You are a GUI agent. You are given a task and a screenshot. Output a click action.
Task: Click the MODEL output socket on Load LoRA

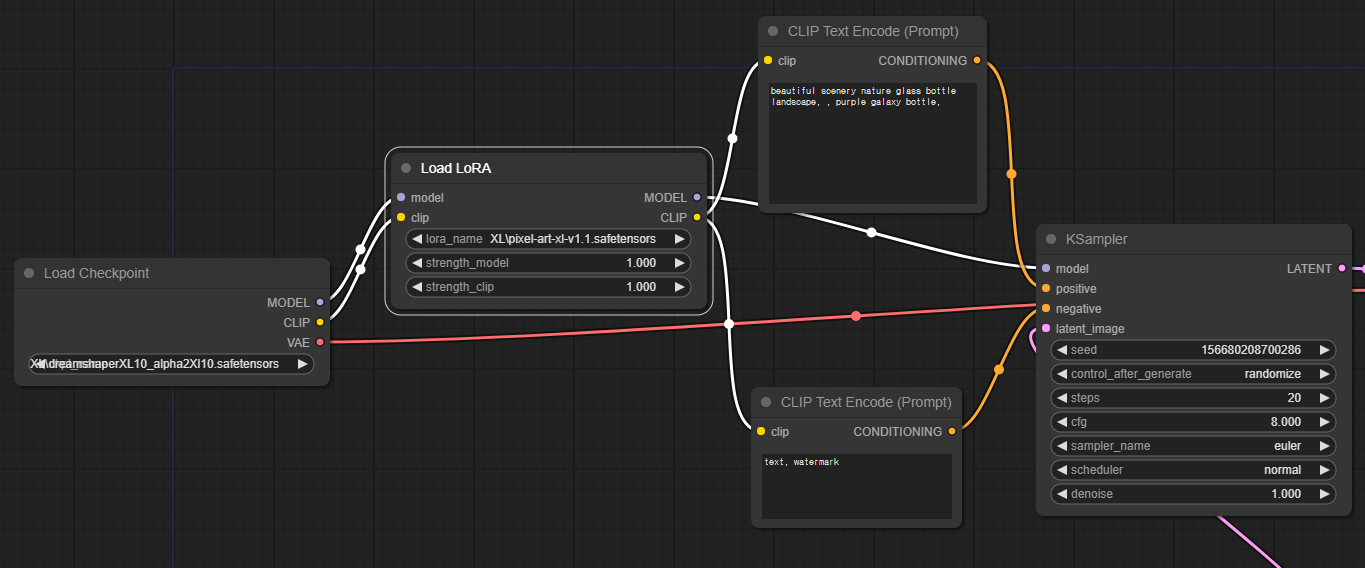pyautogui.click(x=697, y=198)
